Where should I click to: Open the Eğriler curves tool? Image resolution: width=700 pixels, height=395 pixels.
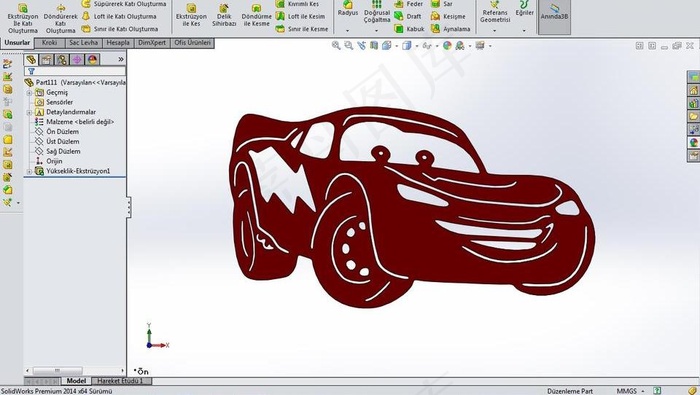(525, 9)
